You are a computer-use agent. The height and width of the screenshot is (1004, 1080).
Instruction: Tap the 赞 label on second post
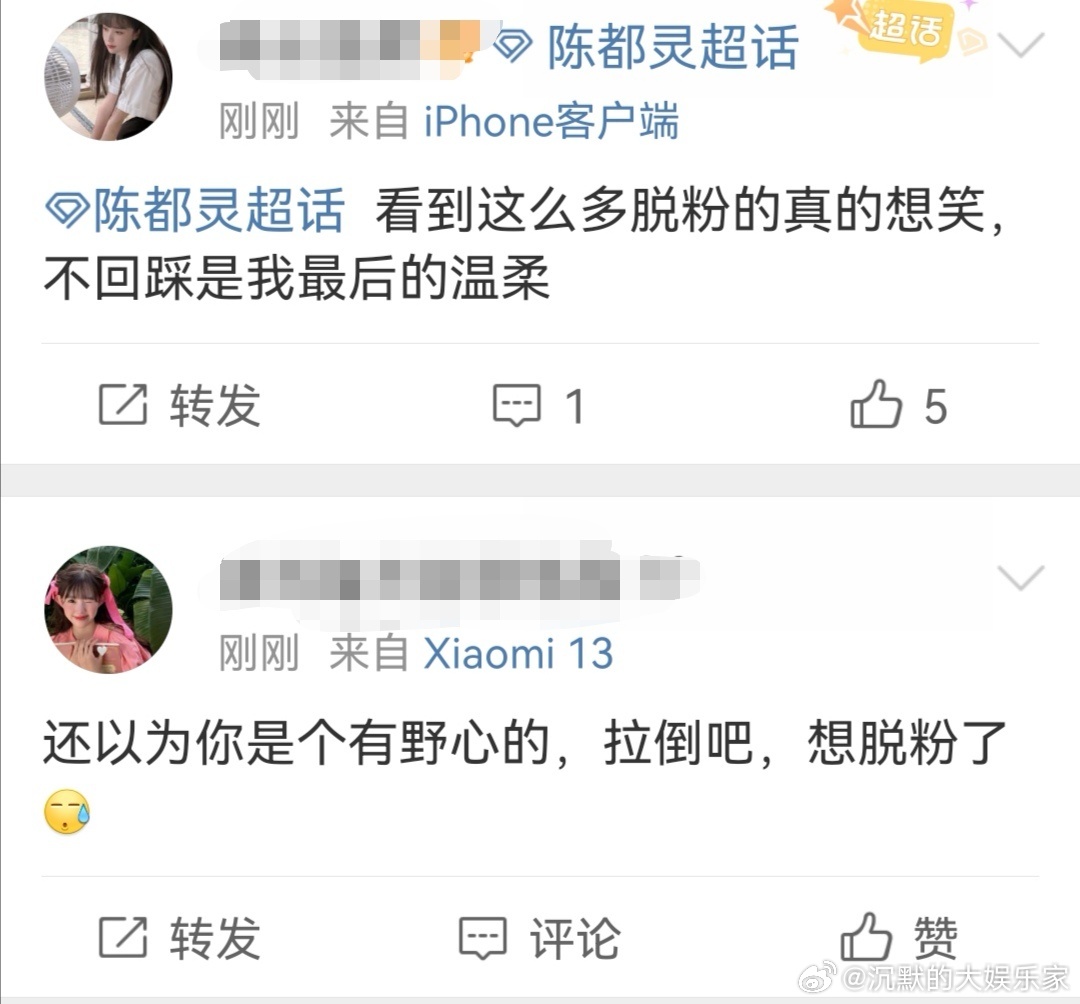tap(935, 938)
